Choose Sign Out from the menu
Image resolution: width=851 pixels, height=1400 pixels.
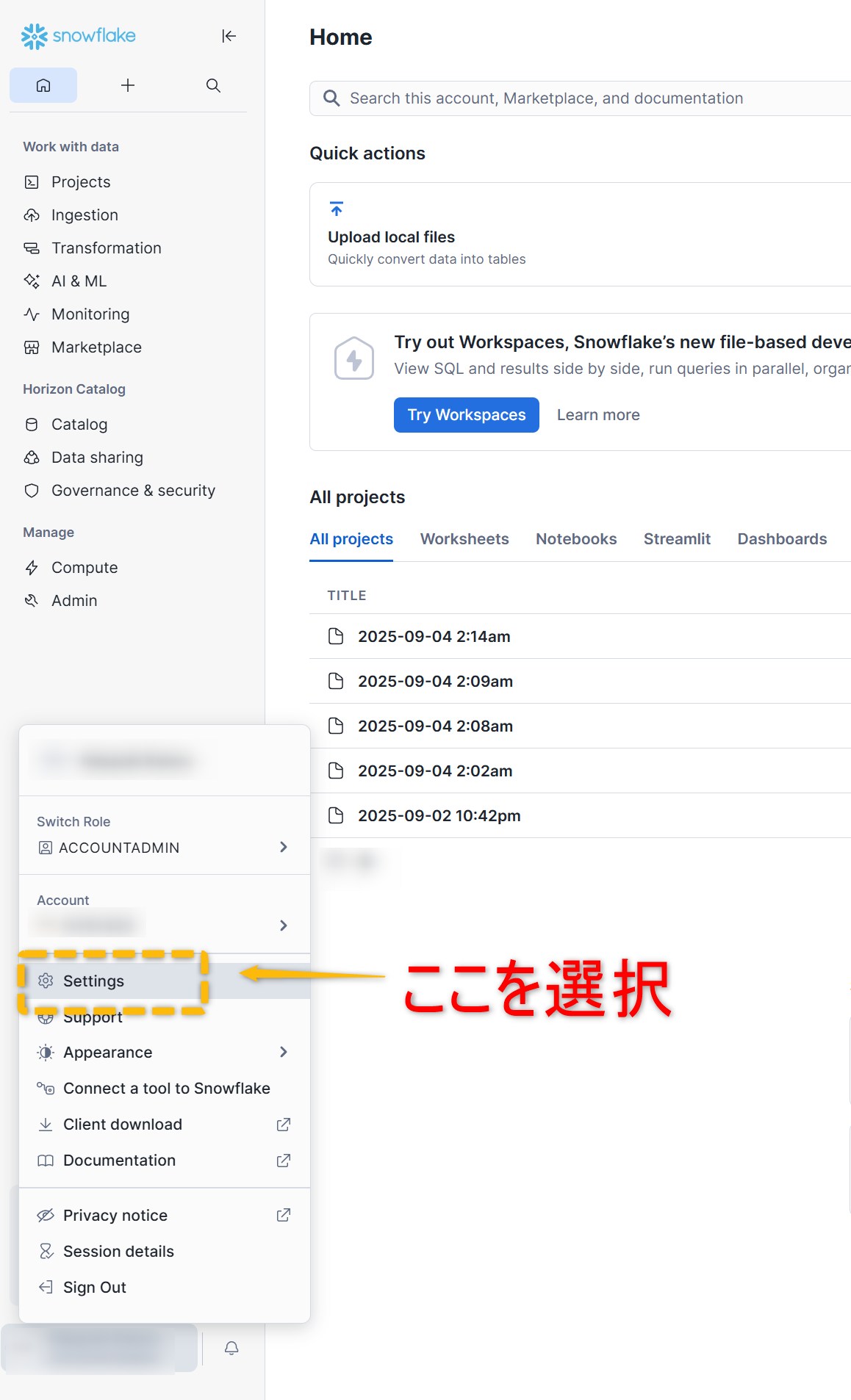point(94,1288)
